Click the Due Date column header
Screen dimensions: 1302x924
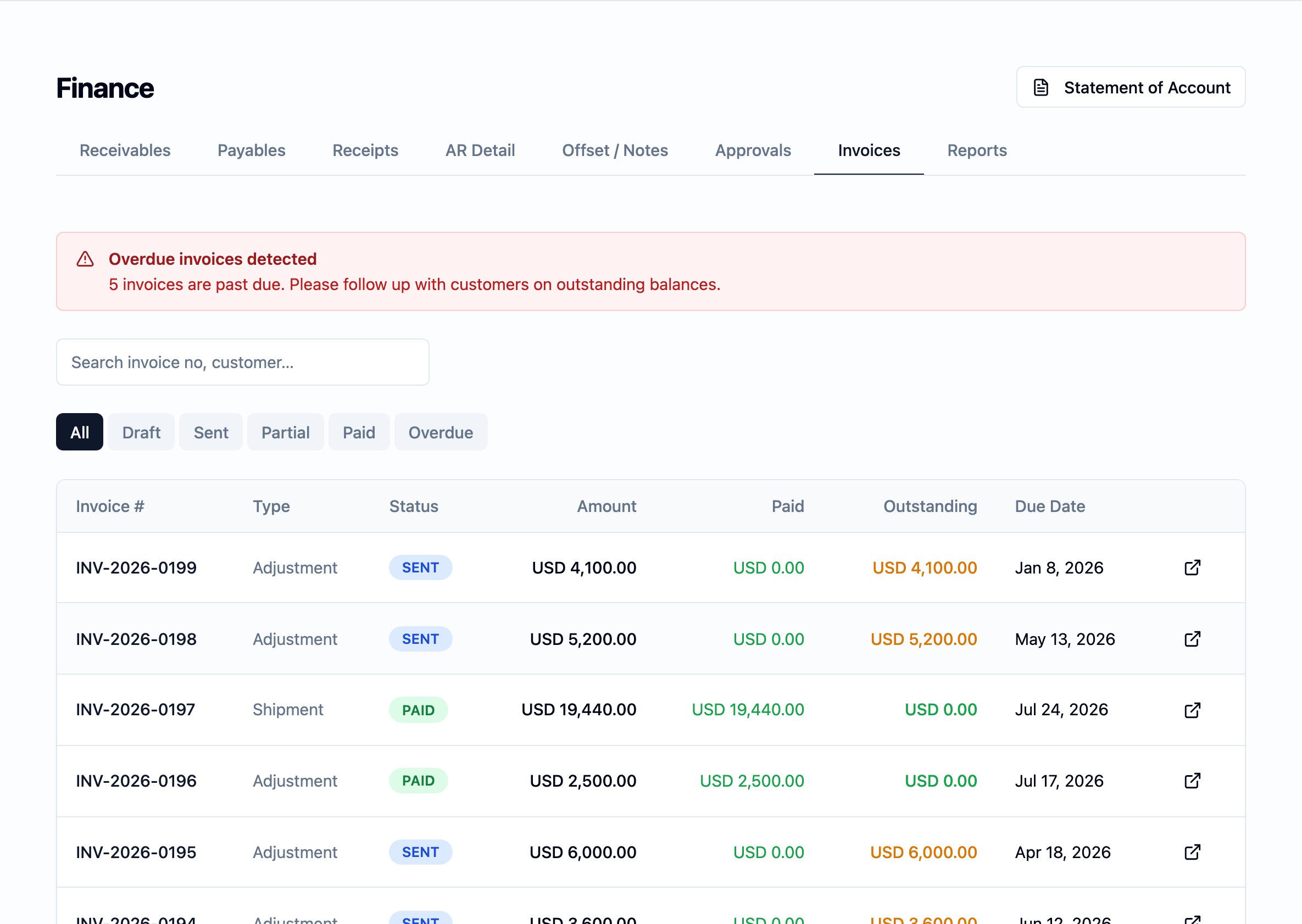click(1050, 506)
